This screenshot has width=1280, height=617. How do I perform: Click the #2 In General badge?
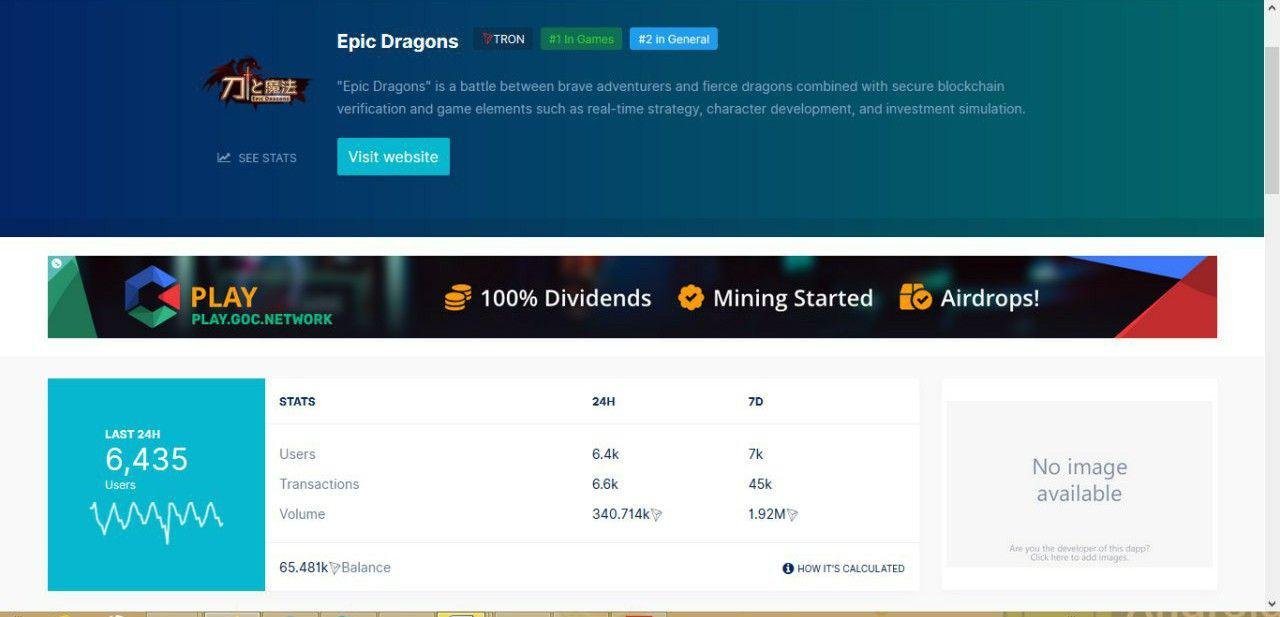point(674,39)
